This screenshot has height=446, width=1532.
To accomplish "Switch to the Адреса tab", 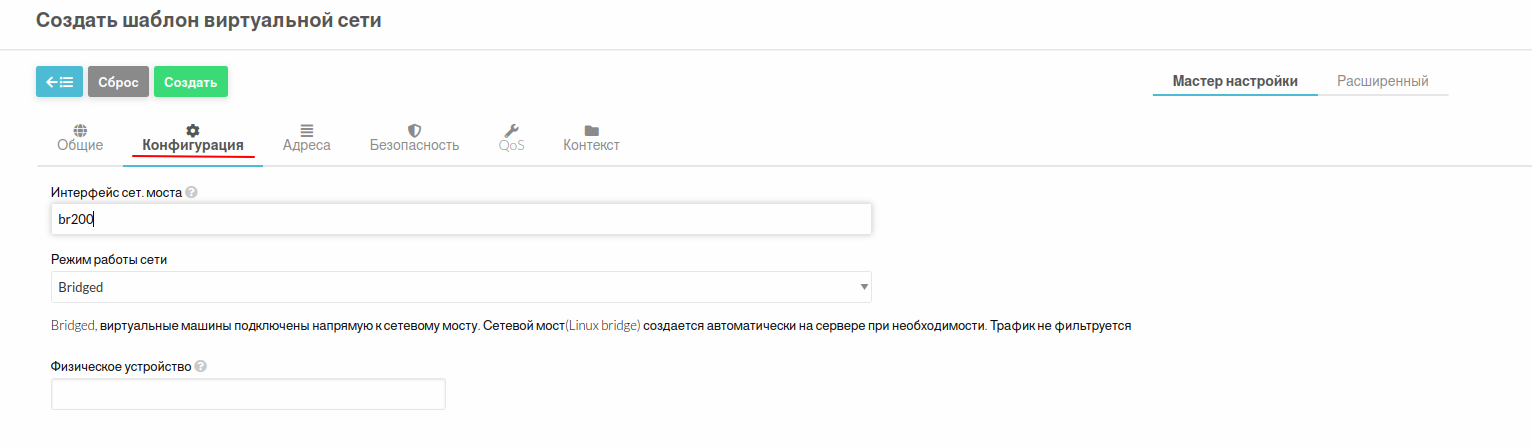I will [x=307, y=139].
